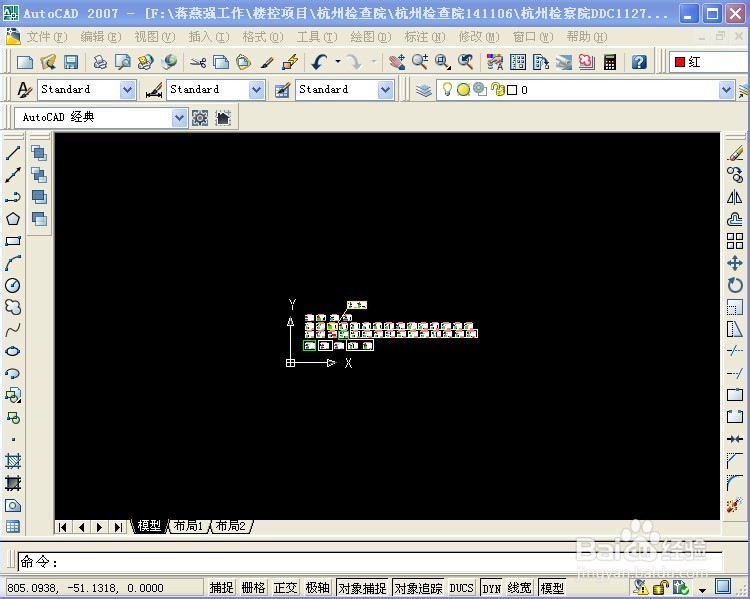Click the Erase tool in Modify toolbar

pyautogui.click(x=735, y=154)
